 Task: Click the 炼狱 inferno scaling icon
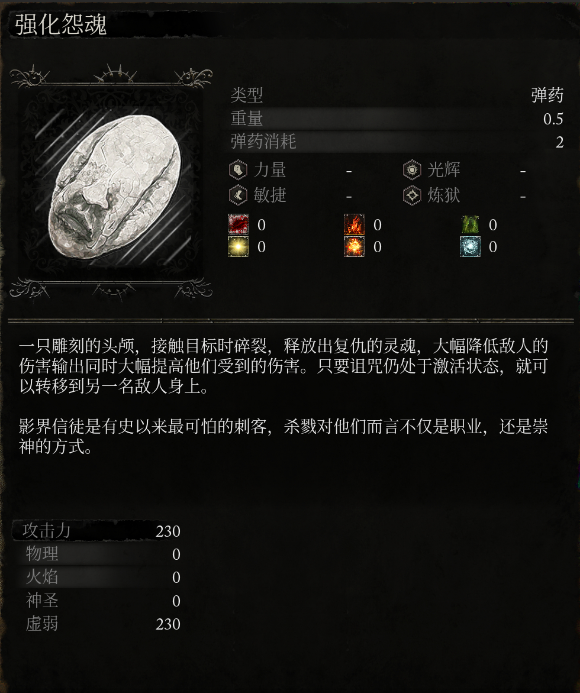pyautogui.click(x=412, y=195)
